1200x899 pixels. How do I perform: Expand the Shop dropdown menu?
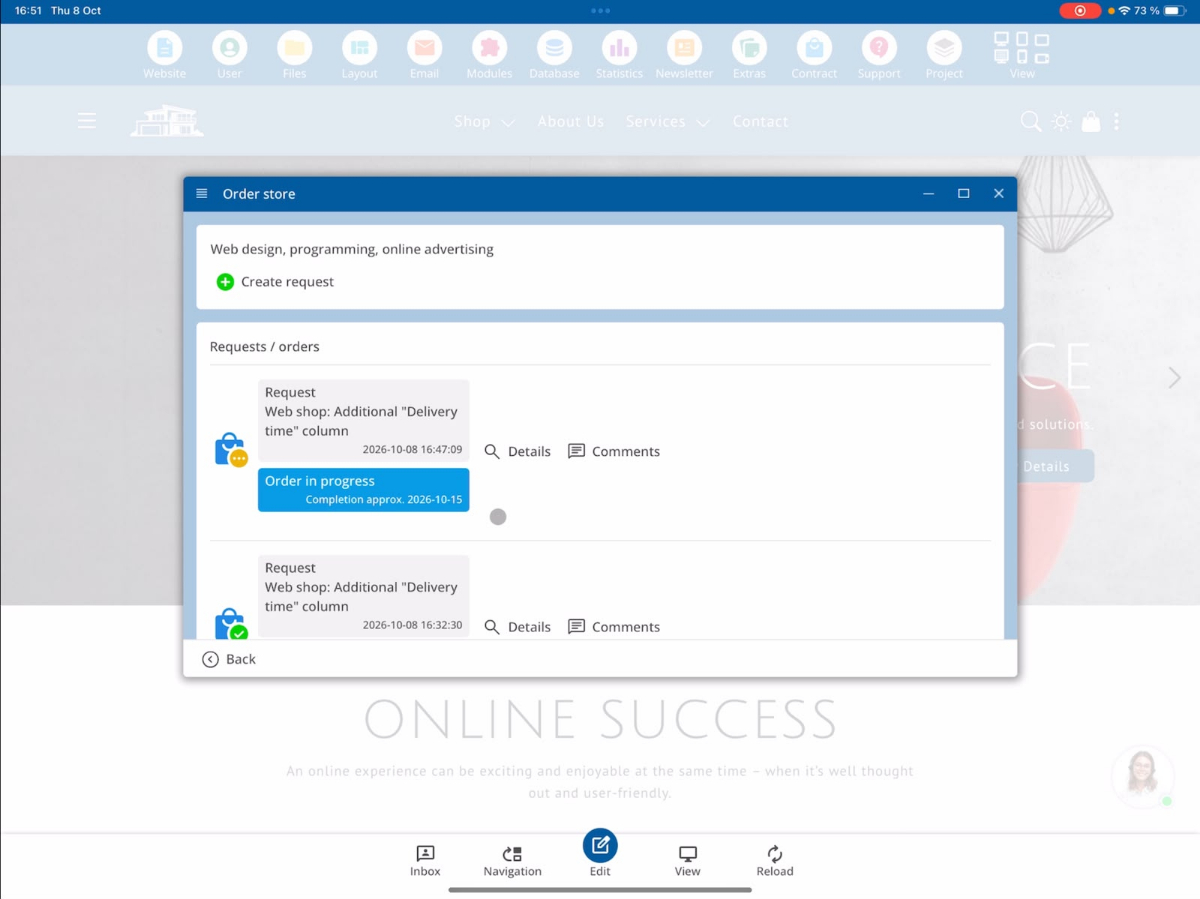(x=485, y=121)
